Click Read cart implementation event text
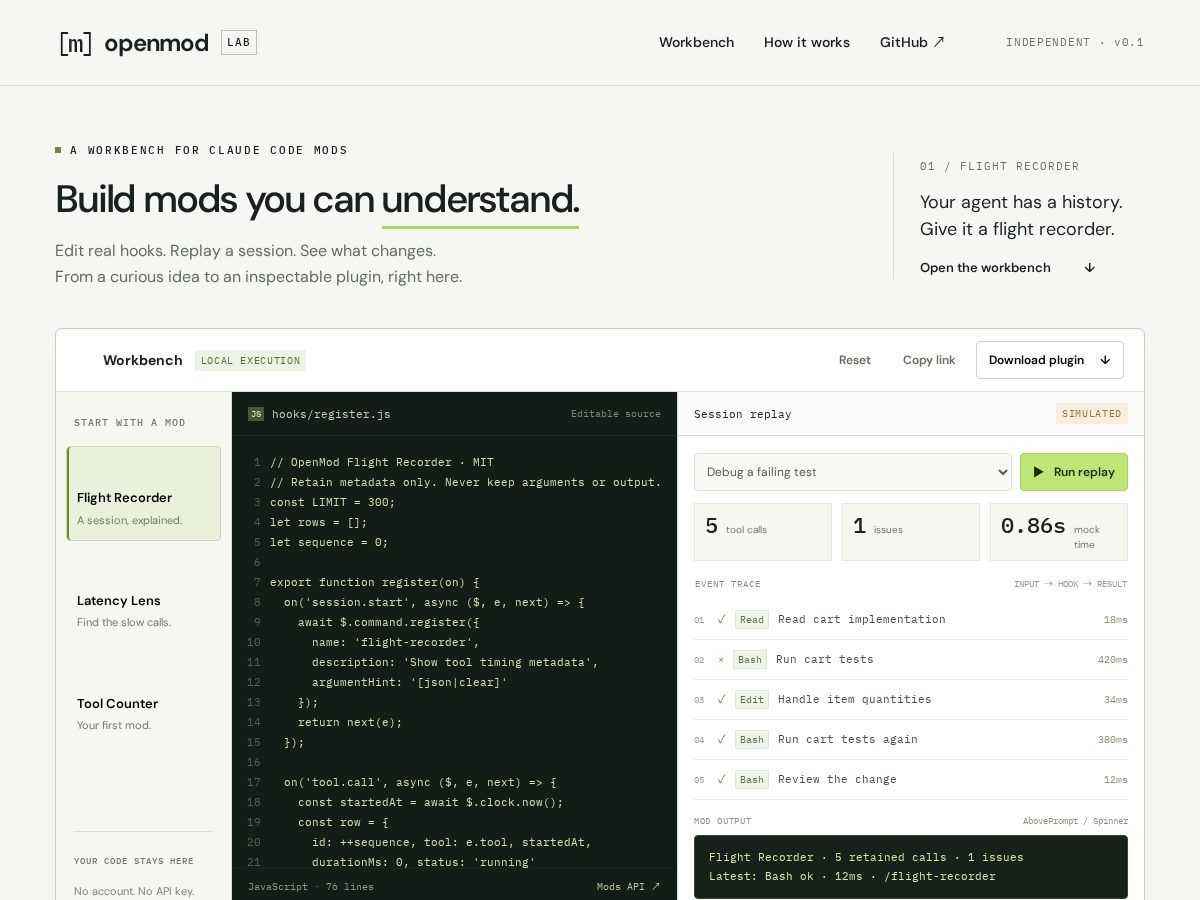Viewport: 1200px width, 900px height. click(861, 620)
